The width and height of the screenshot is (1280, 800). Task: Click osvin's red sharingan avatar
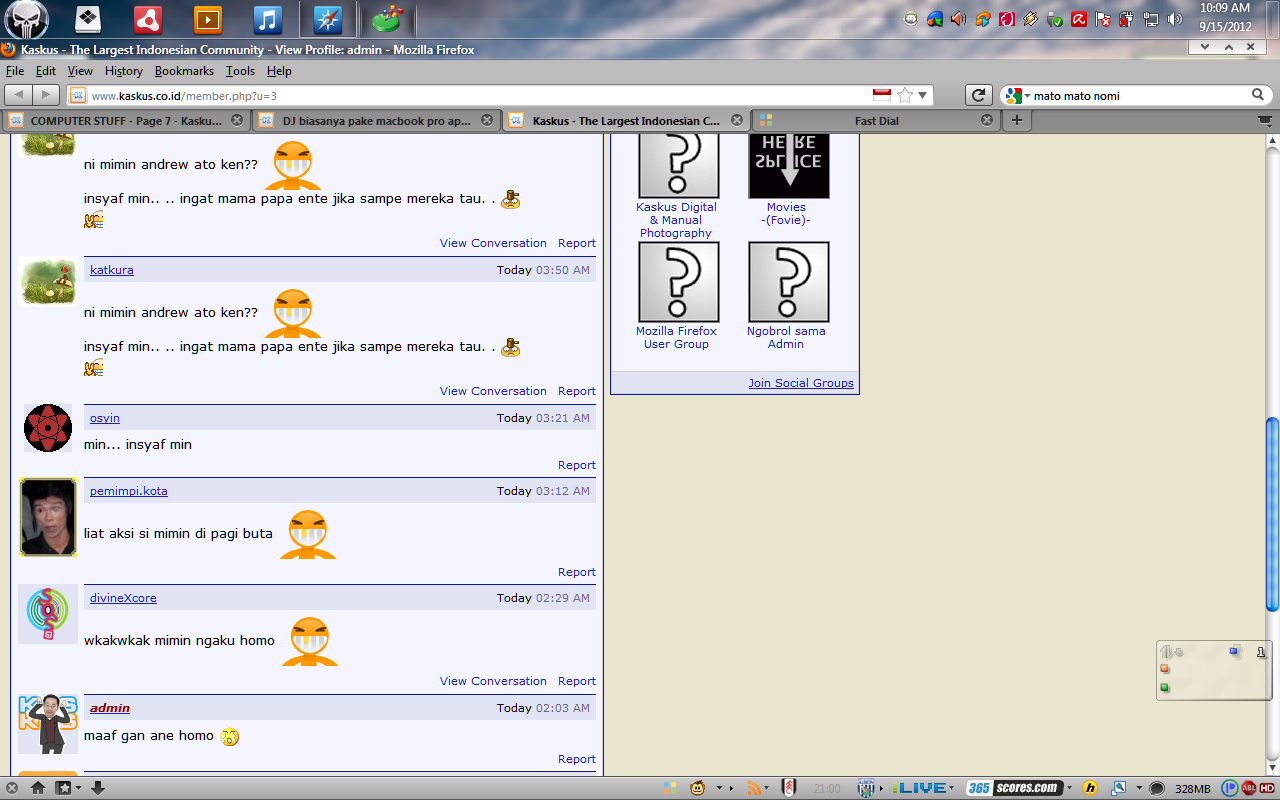pyautogui.click(x=48, y=428)
